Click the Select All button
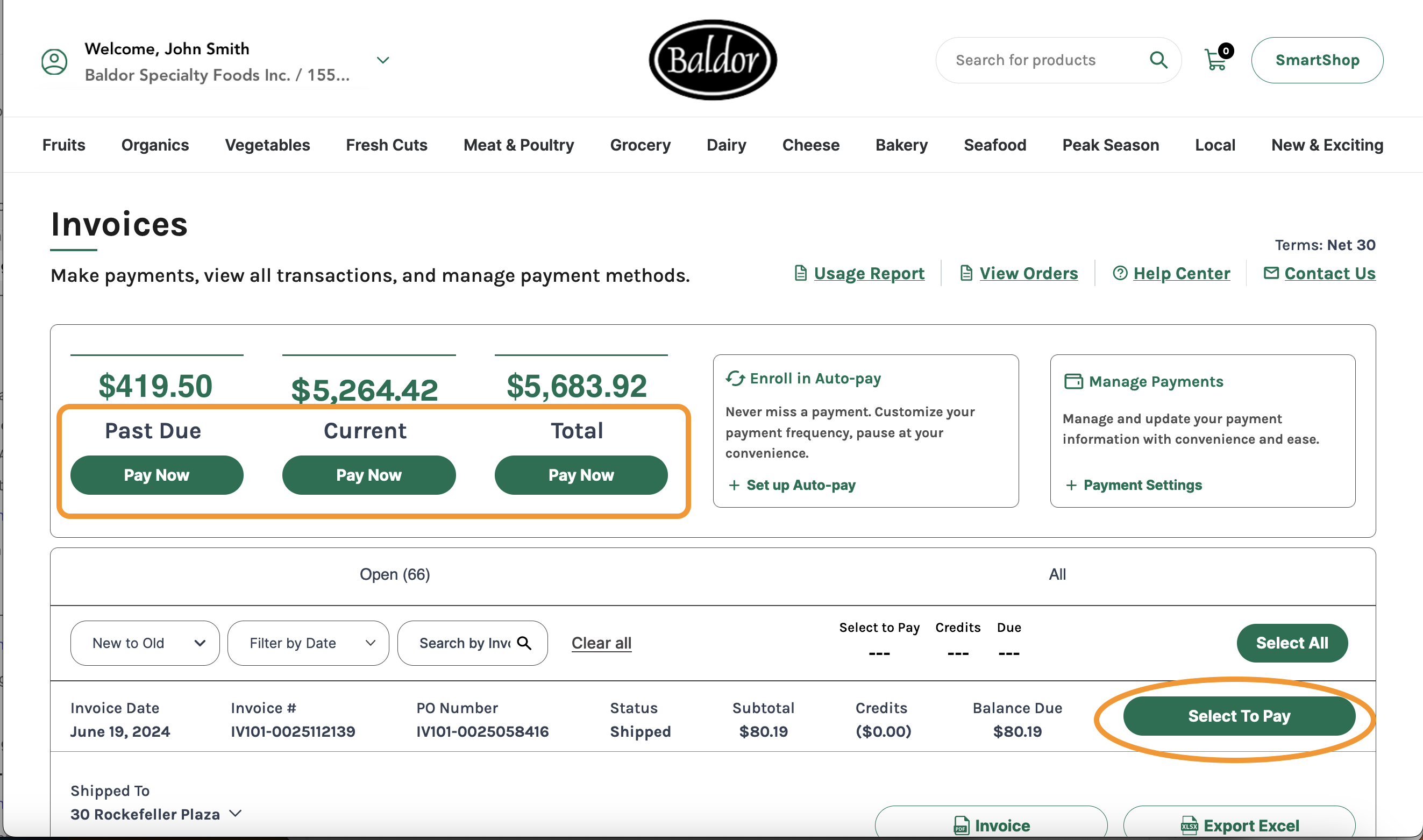The image size is (1423, 840). tap(1292, 643)
